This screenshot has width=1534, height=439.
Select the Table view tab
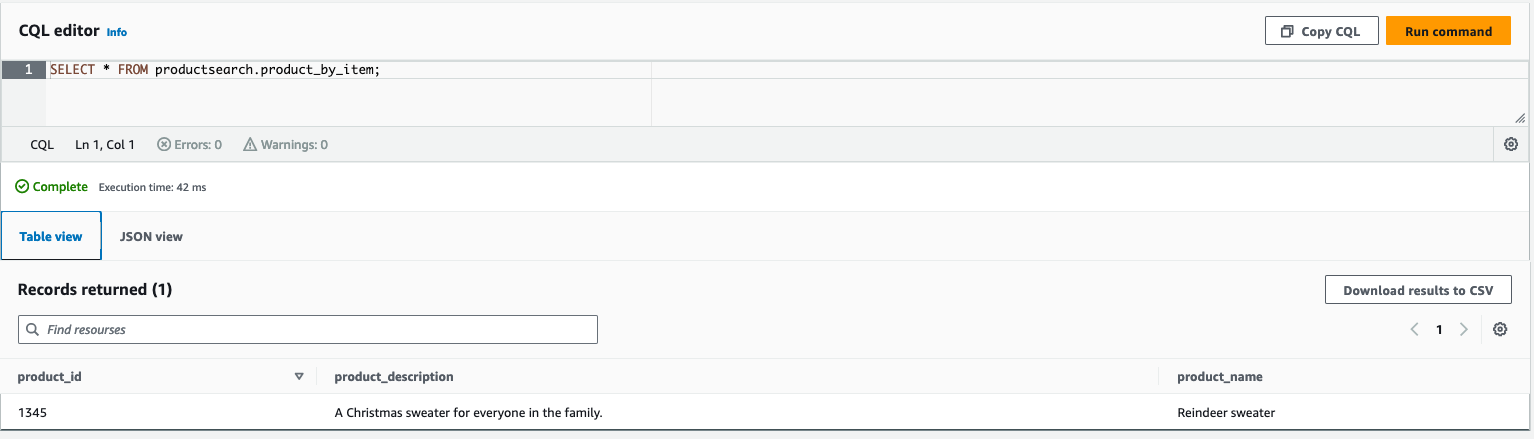[50, 237]
